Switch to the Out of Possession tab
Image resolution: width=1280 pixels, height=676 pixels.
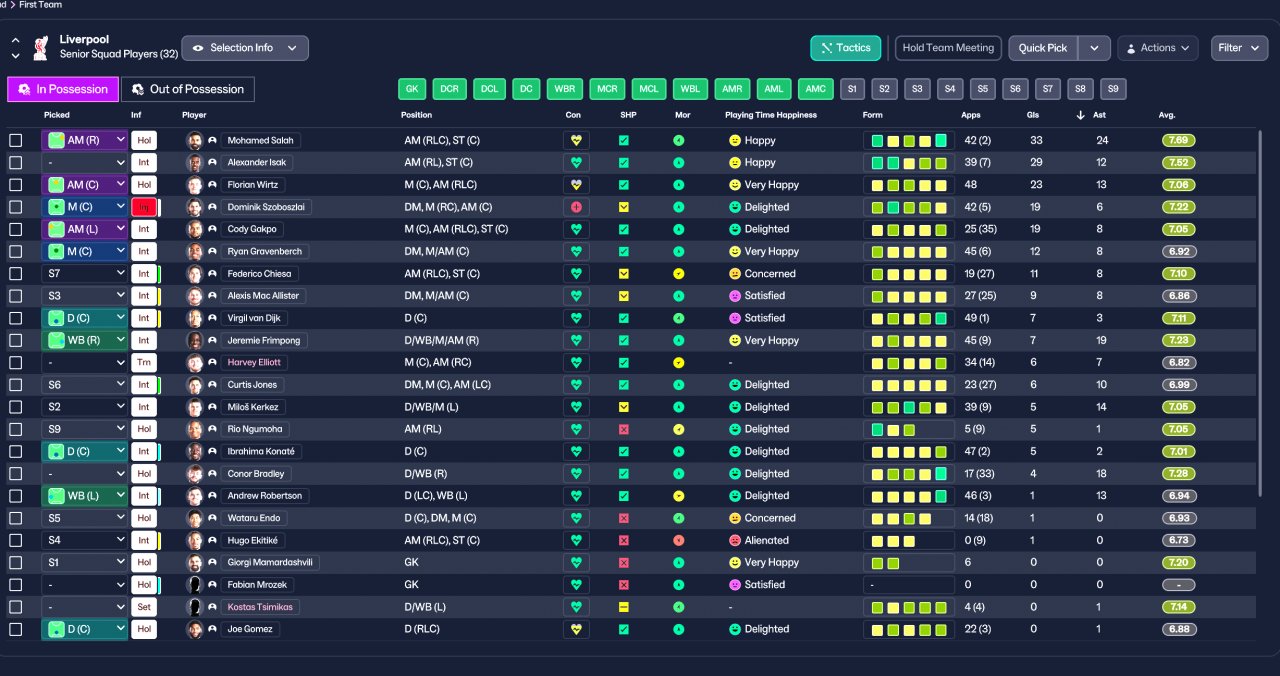[188, 89]
